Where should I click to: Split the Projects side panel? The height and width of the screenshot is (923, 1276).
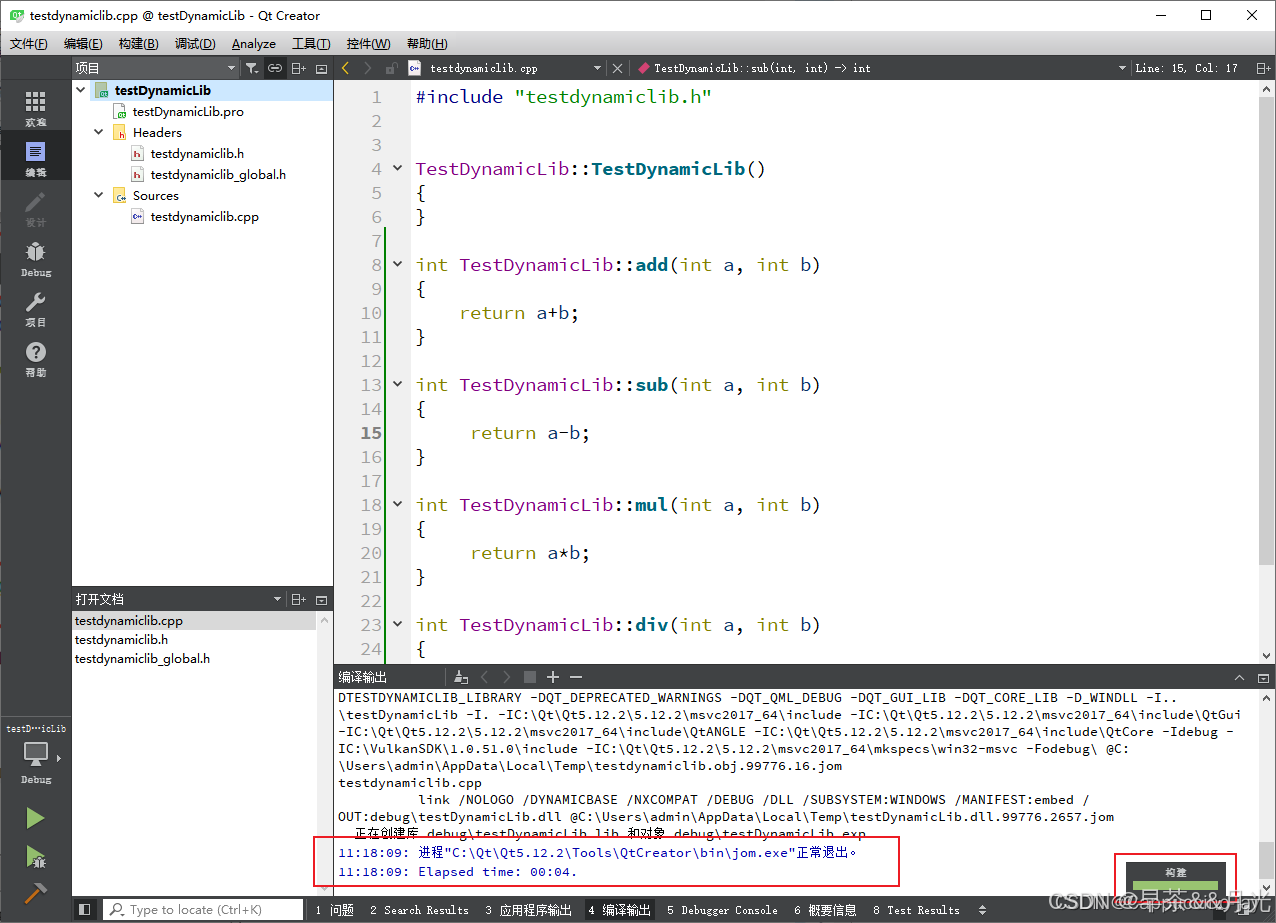coord(299,68)
